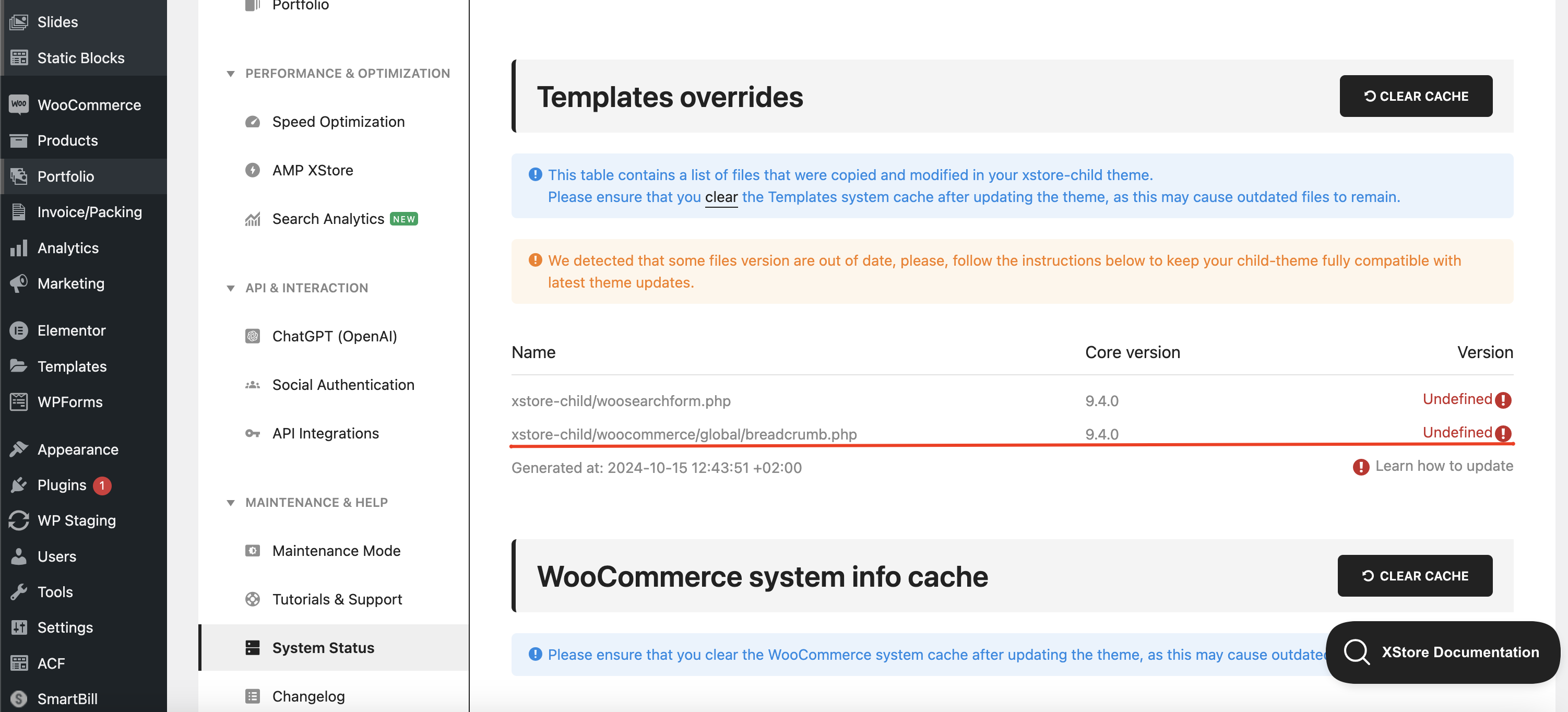Open the Speed Optimization section
The width and height of the screenshot is (1568, 712).
[x=334, y=122]
